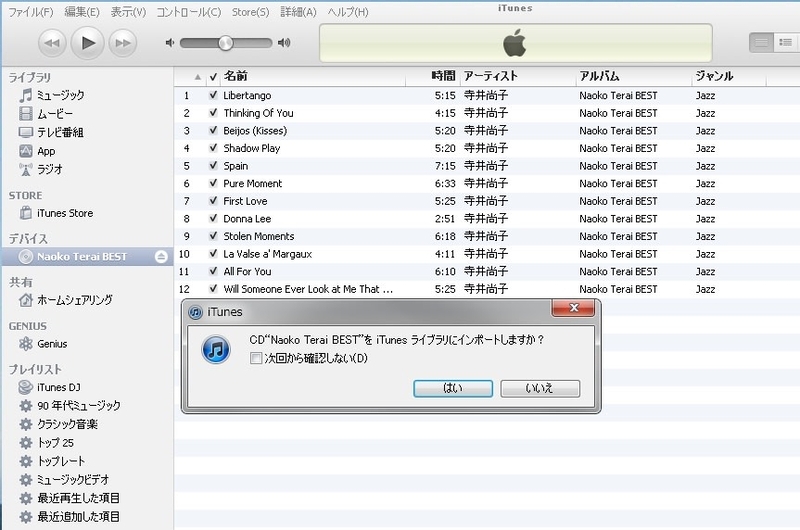800x530 pixels.
Task: Uncheck the Pure Moment checkbox
Action: 213,183
